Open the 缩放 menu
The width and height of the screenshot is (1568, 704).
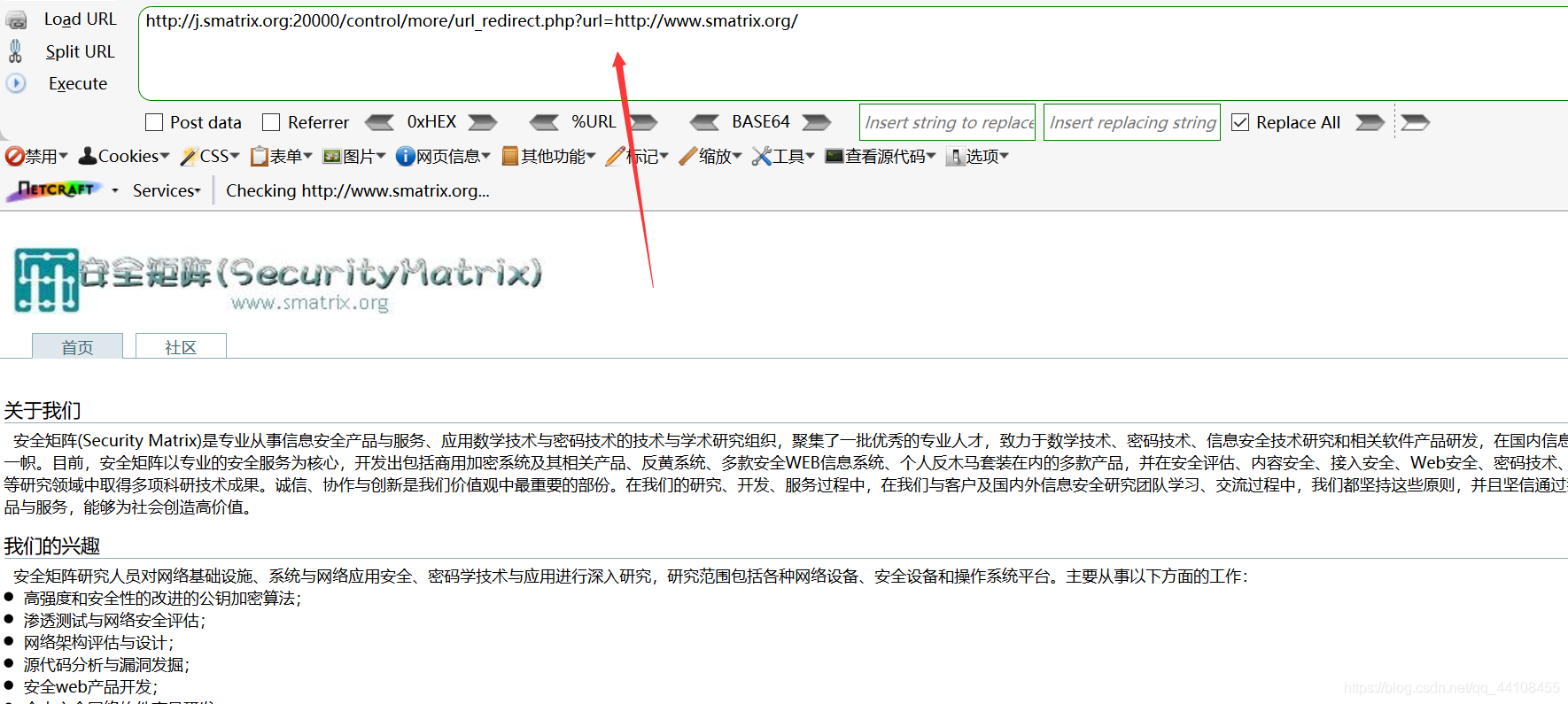719,157
